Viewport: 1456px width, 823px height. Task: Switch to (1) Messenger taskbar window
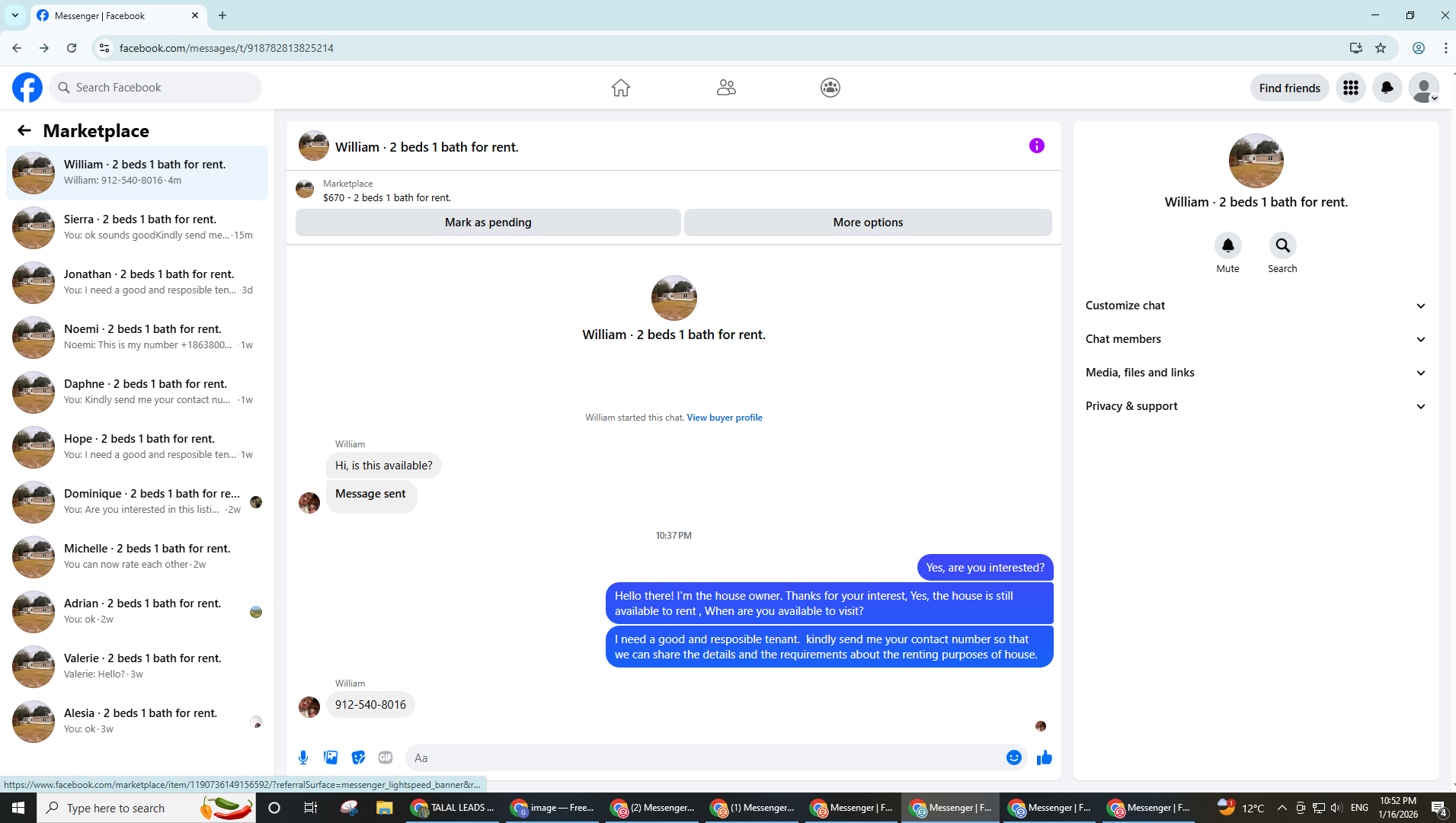(x=752, y=808)
